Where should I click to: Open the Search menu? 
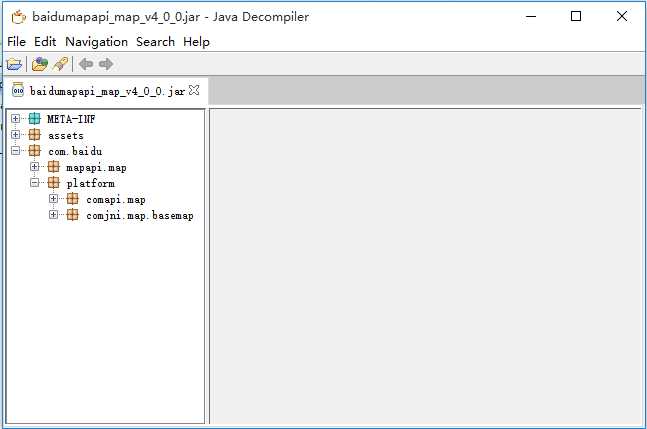tap(156, 42)
